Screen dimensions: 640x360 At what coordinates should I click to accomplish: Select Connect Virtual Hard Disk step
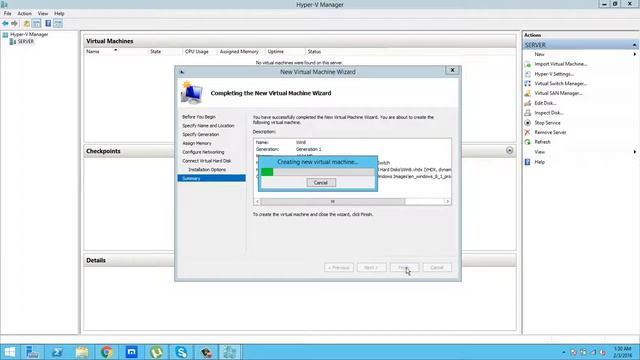(207, 161)
